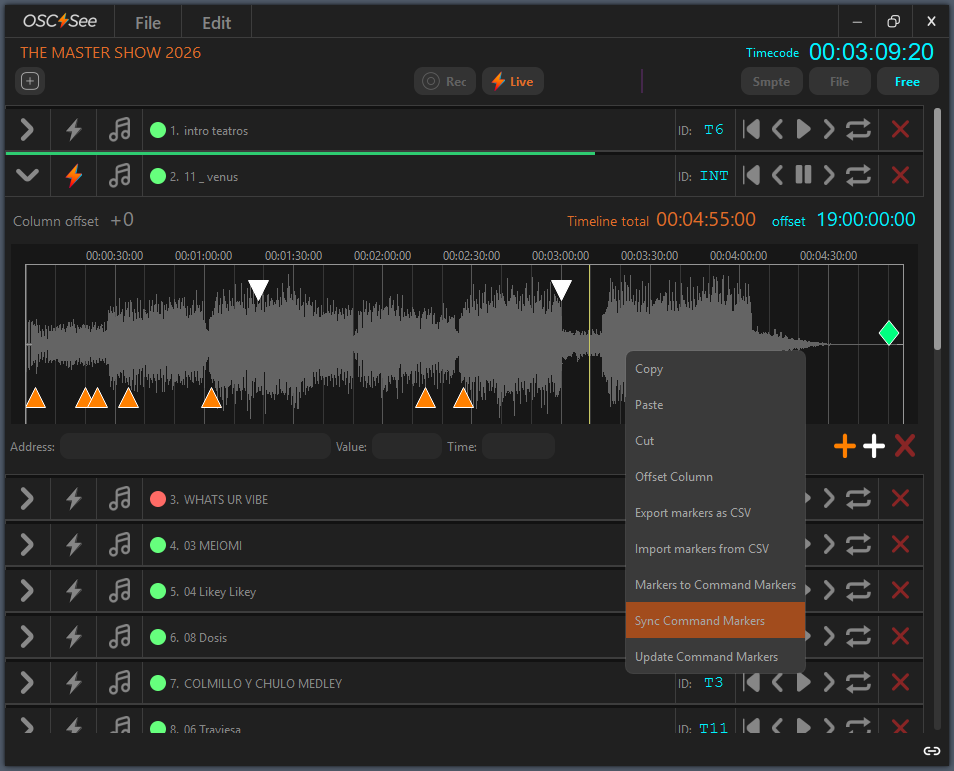The height and width of the screenshot is (771, 954).
Task: Add a new track with plus icon
Action: (x=30, y=81)
